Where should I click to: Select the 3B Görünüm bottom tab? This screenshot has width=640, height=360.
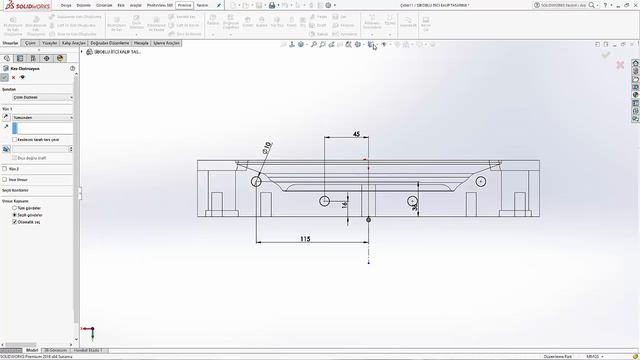pyautogui.click(x=55, y=350)
